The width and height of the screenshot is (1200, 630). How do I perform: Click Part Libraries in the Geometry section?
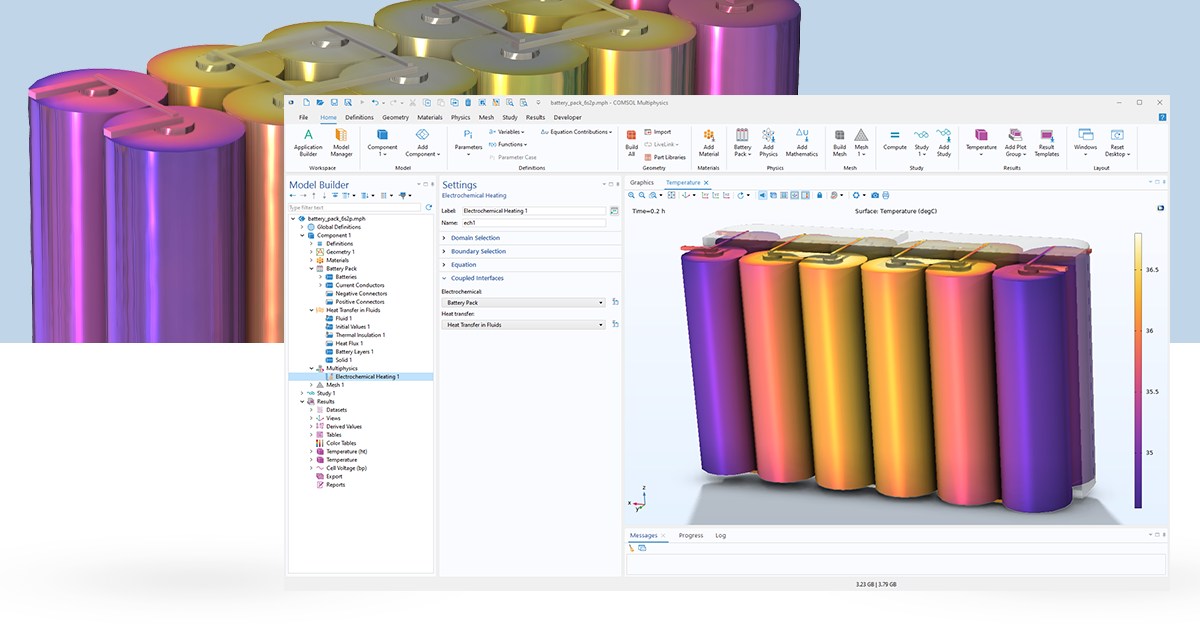coord(665,157)
